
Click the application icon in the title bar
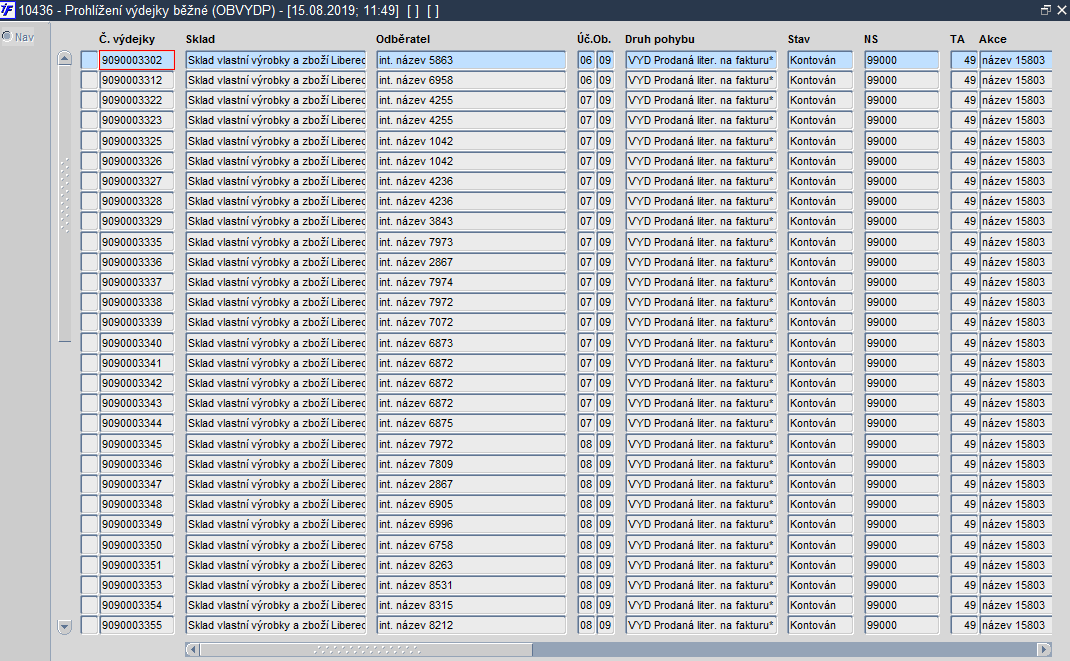(8, 10)
